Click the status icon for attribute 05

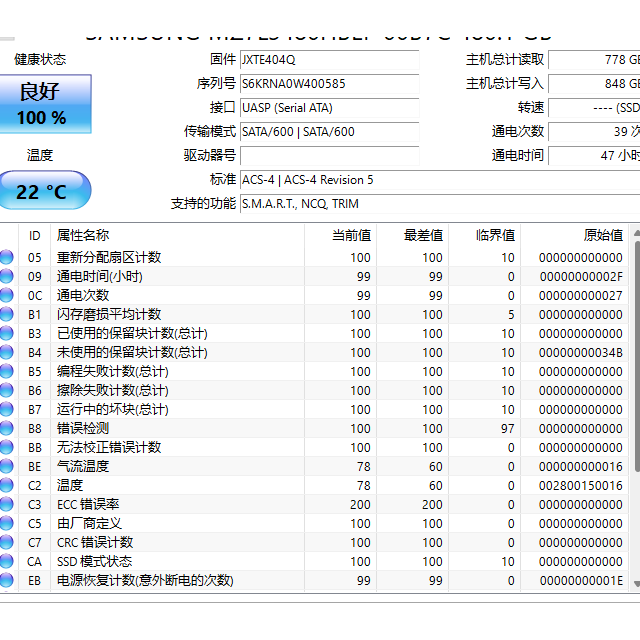pos(7,258)
